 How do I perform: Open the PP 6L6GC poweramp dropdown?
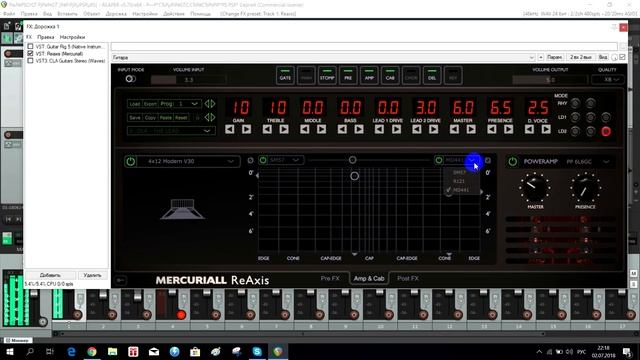(x=588, y=162)
